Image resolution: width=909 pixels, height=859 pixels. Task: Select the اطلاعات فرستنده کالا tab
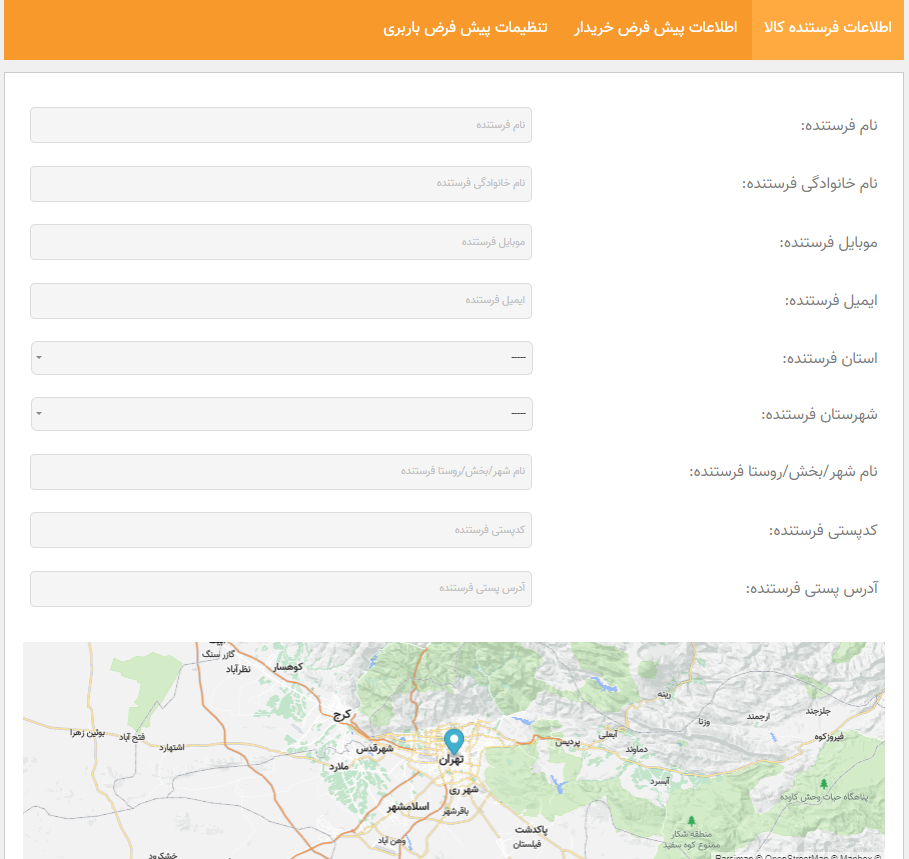tap(828, 28)
